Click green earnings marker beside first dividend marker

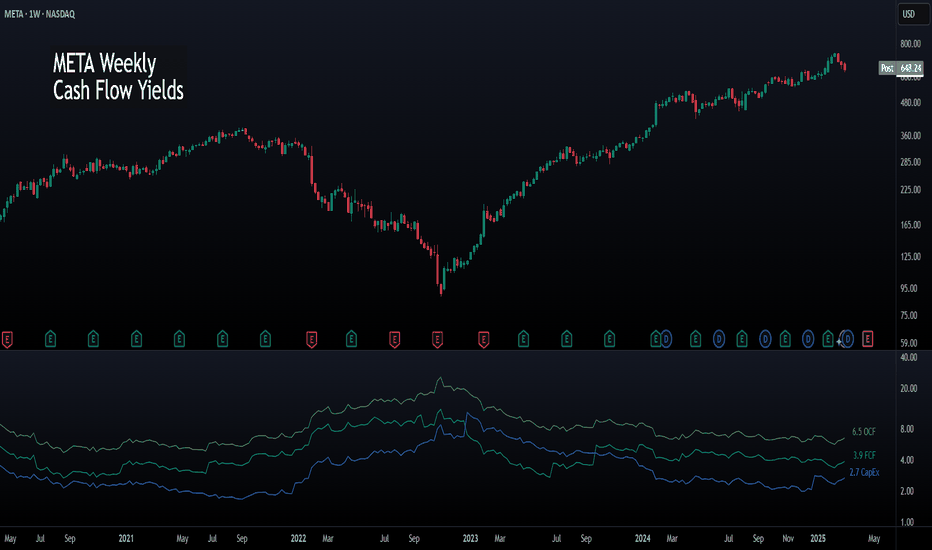655,340
